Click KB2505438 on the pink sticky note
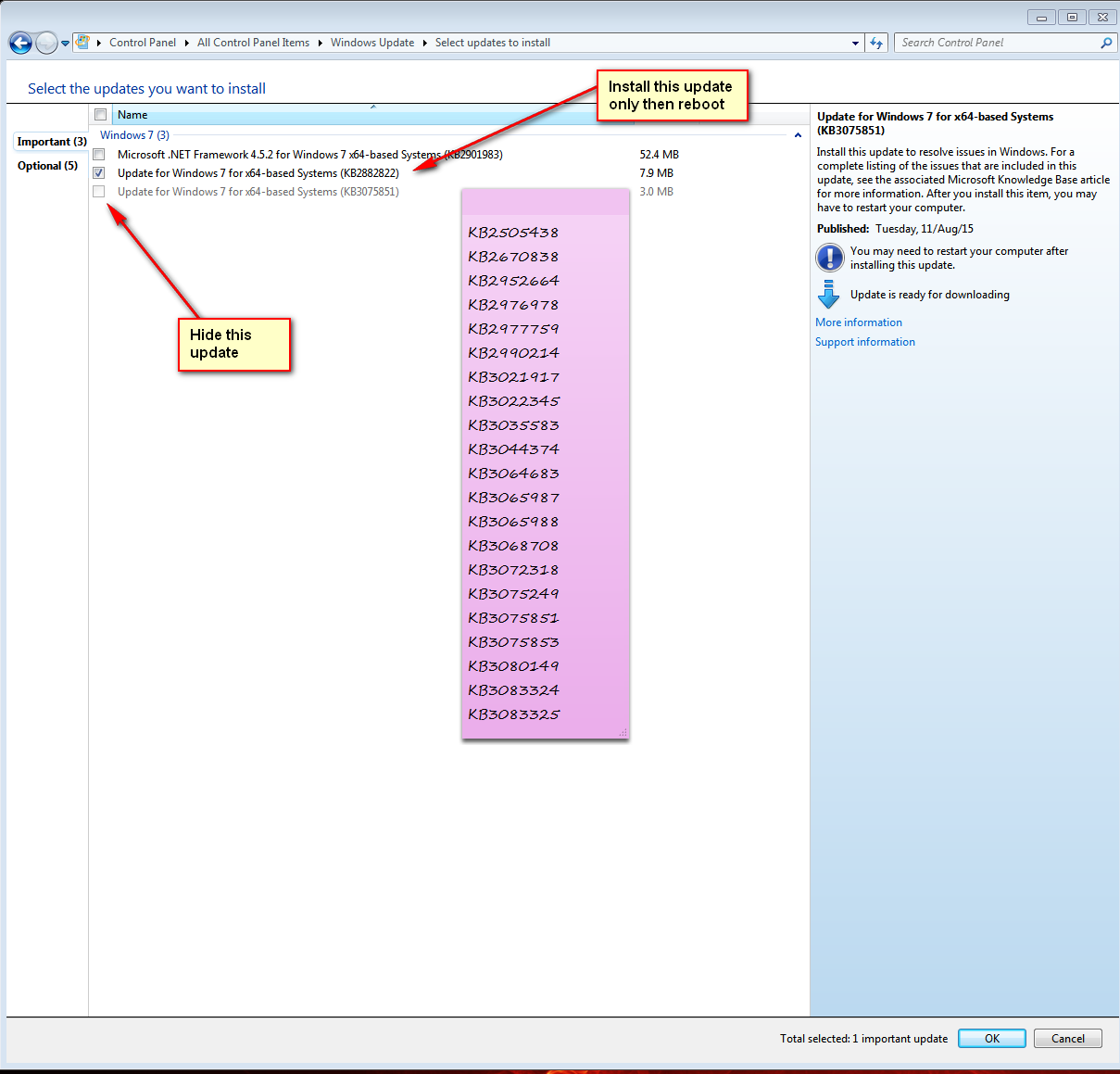The image size is (1120, 1074). point(513,233)
